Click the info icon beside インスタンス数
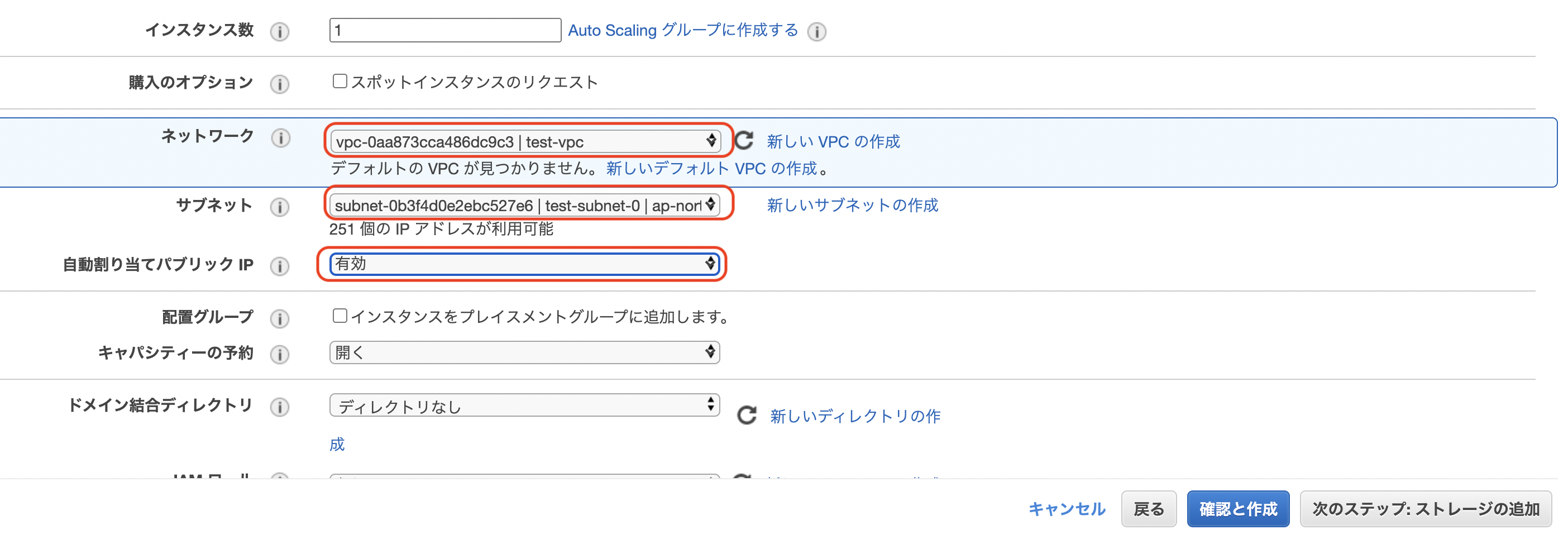 click(x=280, y=32)
